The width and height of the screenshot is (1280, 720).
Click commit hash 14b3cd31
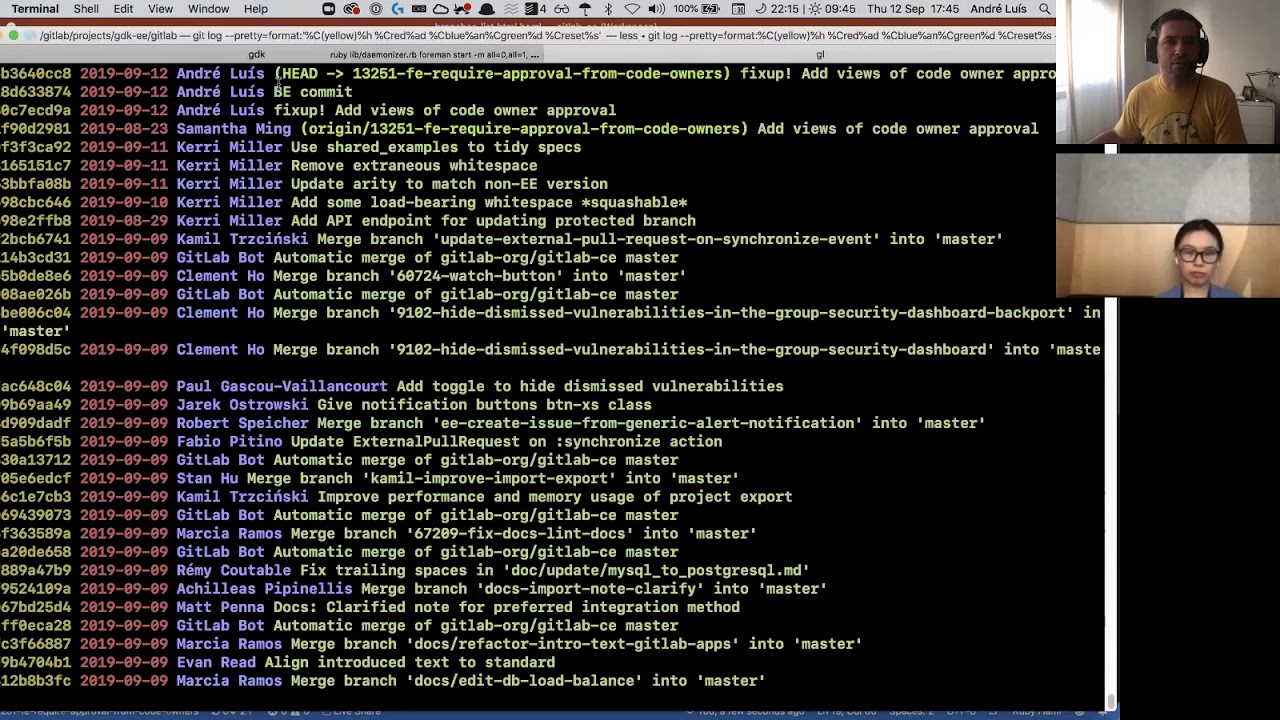(x=36, y=258)
